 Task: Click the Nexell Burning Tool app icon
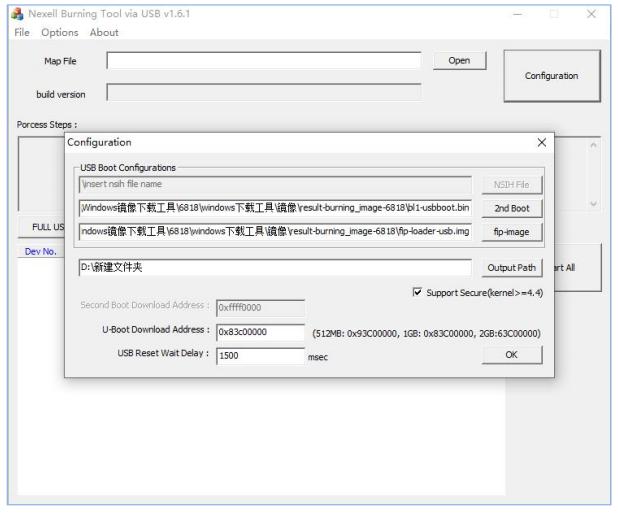pyautogui.click(x=17, y=14)
